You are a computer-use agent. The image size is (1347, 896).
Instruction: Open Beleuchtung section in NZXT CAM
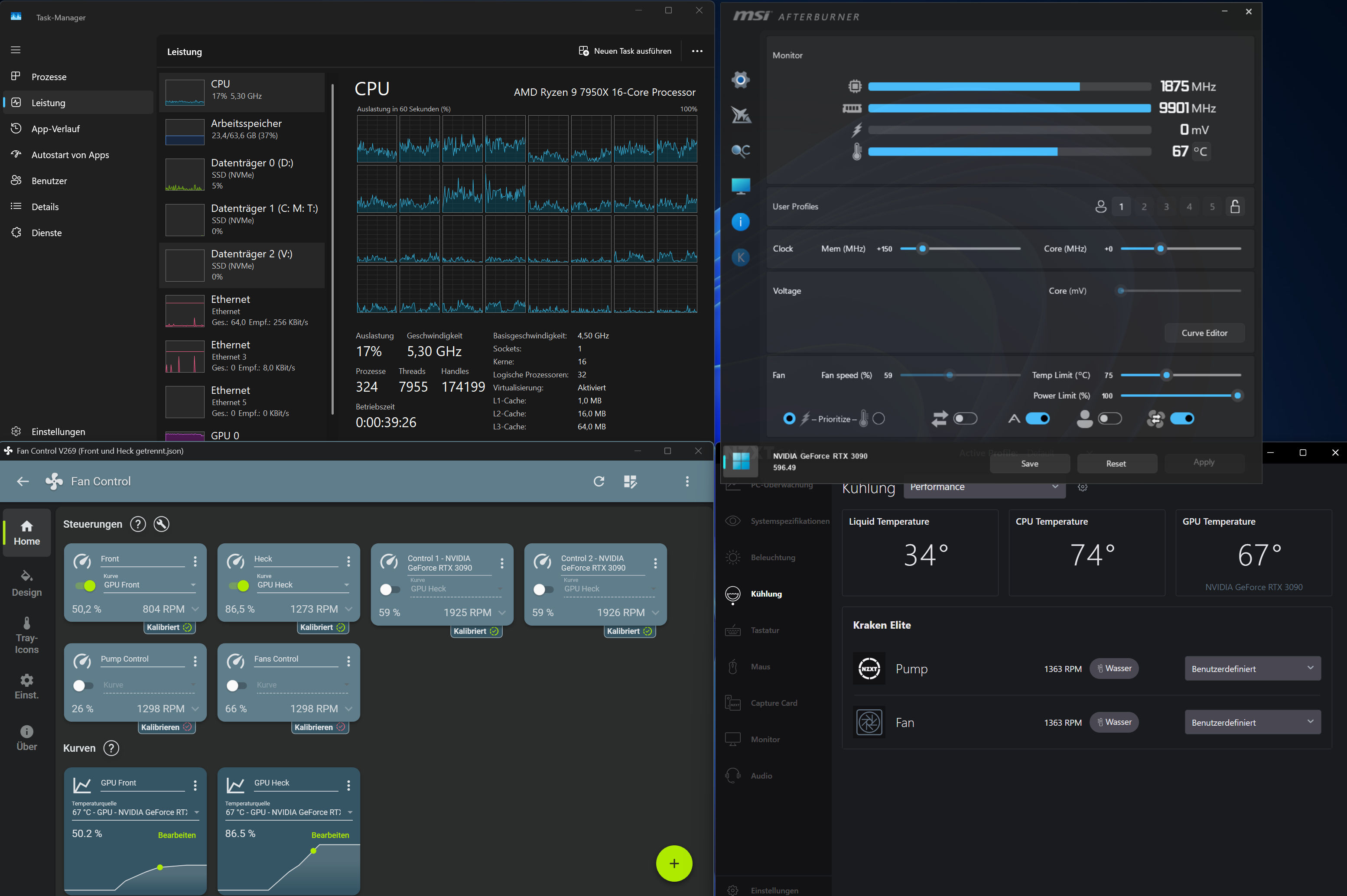click(773, 557)
